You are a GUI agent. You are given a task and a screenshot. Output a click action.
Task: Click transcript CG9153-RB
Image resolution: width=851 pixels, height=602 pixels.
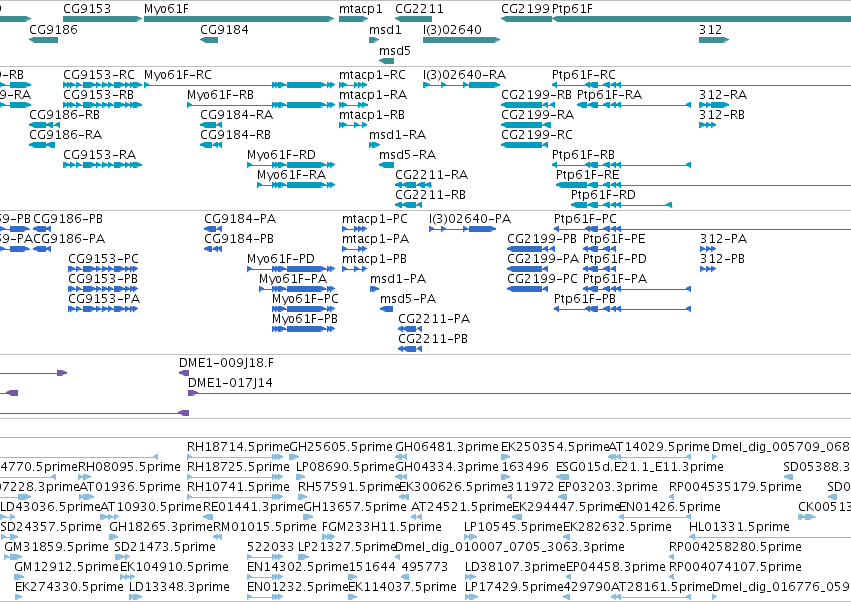click(103, 105)
